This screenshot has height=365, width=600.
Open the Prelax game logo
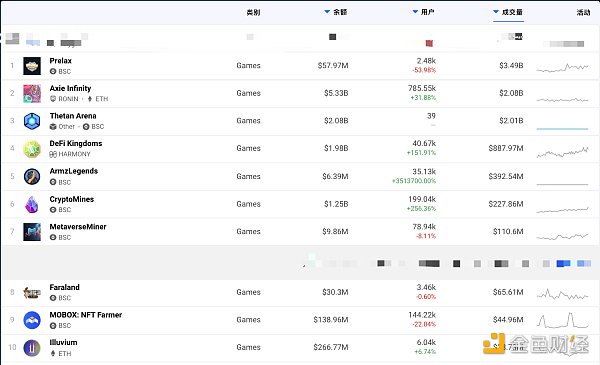(x=32, y=66)
